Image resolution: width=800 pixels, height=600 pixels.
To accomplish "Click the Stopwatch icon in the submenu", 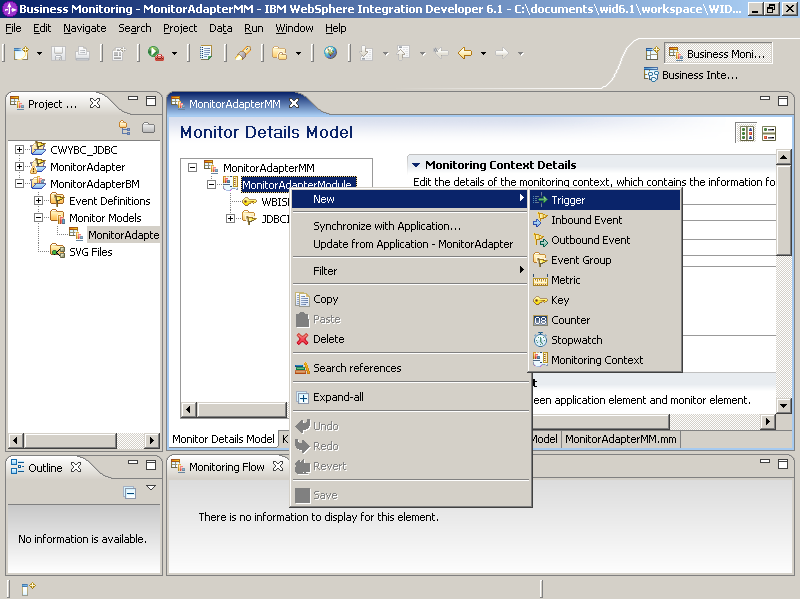I will (x=540, y=340).
